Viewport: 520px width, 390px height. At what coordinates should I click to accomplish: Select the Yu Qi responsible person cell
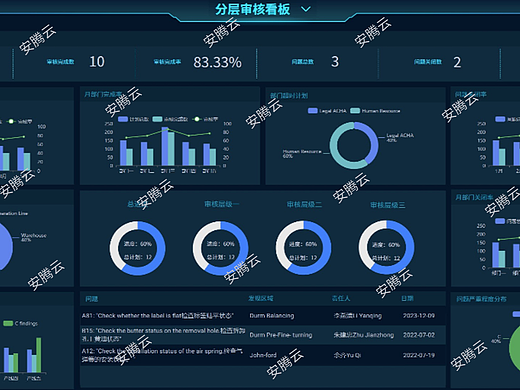tap(347, 355)
